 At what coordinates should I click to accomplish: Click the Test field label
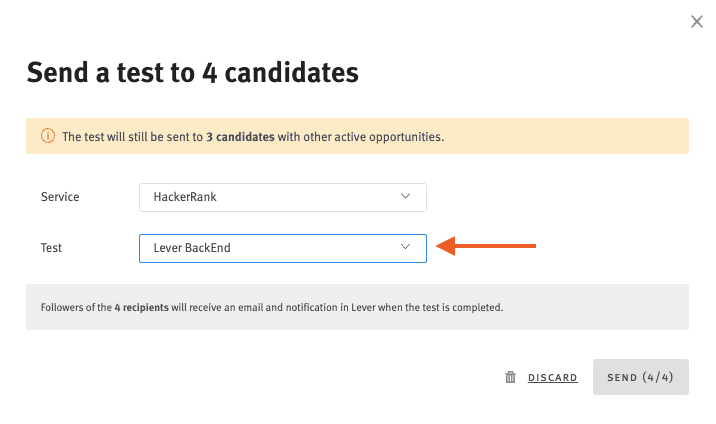51,247
